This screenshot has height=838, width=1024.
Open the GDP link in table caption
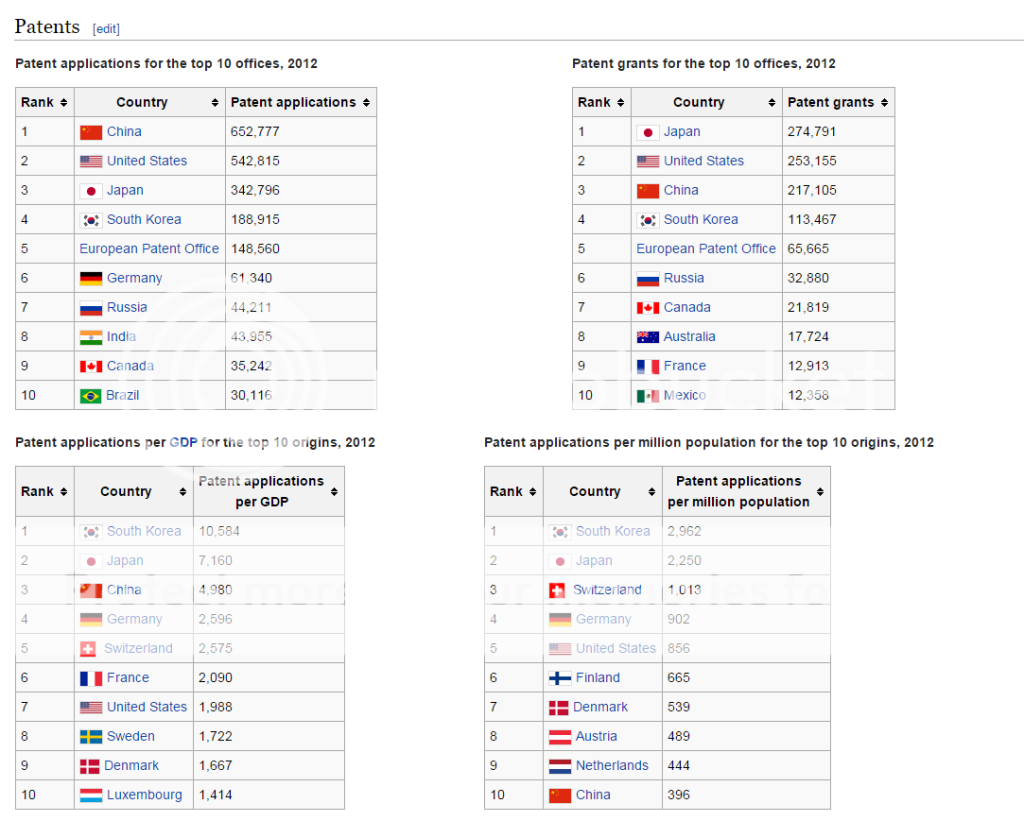click(184, 443)
